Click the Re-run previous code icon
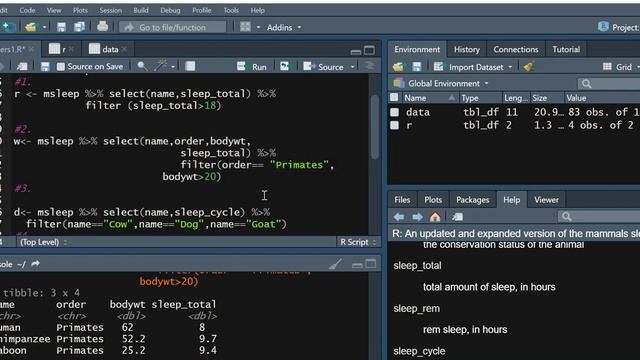640x360 pixels. coord(285,66)
